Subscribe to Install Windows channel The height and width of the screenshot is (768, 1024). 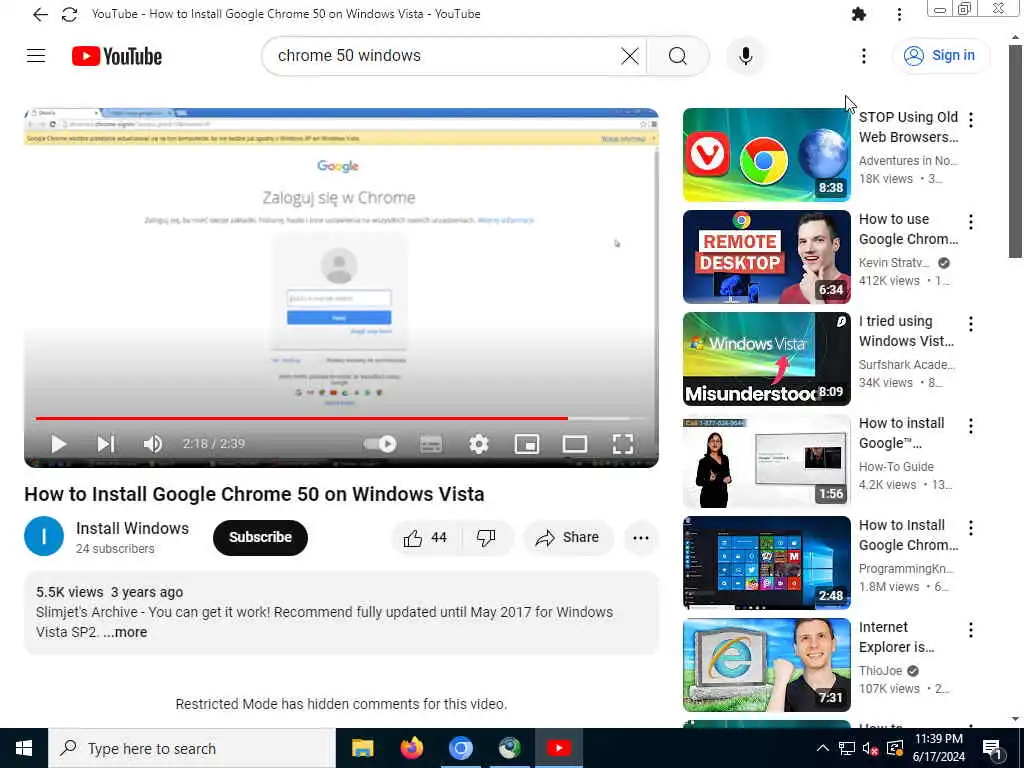(x=260, y=537)
